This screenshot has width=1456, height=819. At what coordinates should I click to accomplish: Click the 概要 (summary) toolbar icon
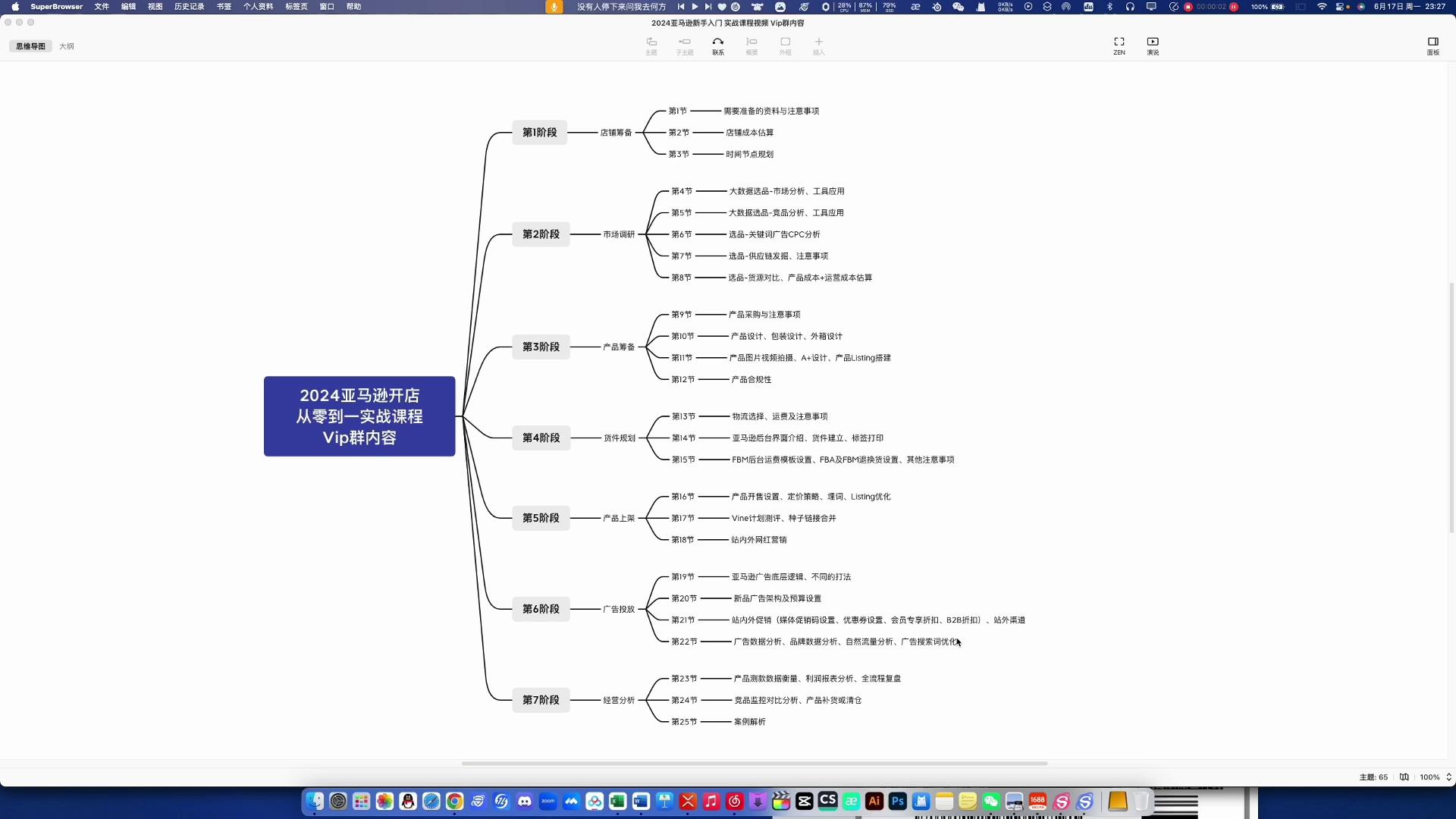pos(752,45)
